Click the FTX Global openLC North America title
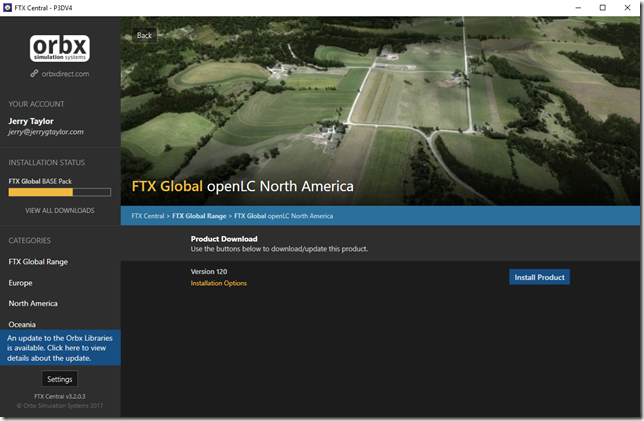Viewport: 644px width, 421px height. point(242,186)
